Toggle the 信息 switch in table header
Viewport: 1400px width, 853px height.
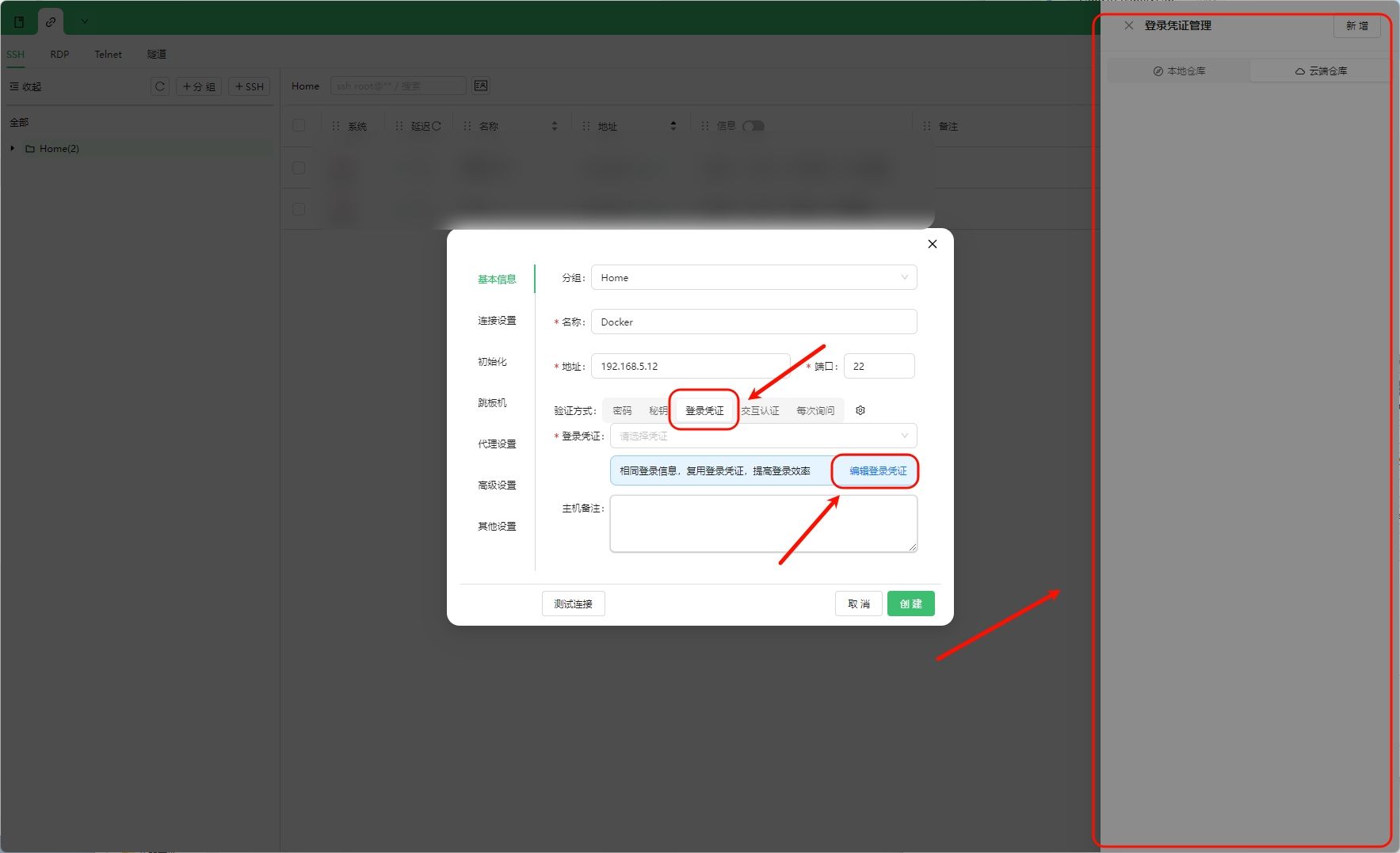point(753,126)
